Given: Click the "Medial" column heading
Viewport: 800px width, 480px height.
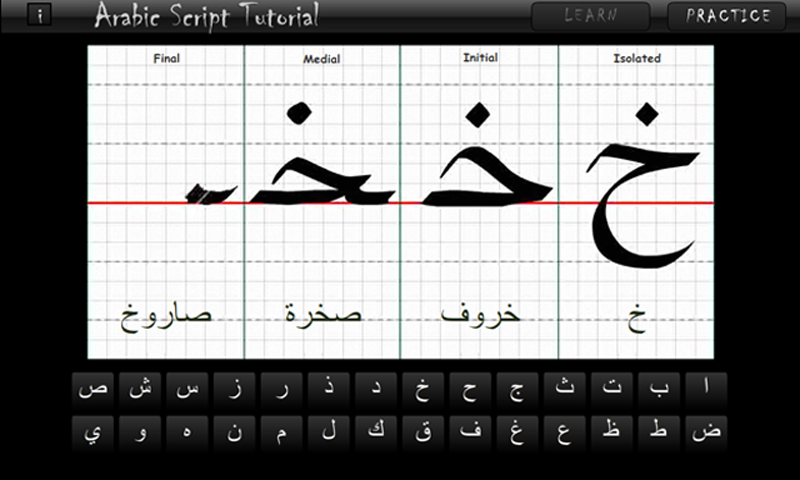Looking at the screenshot, I should [321, 59].
